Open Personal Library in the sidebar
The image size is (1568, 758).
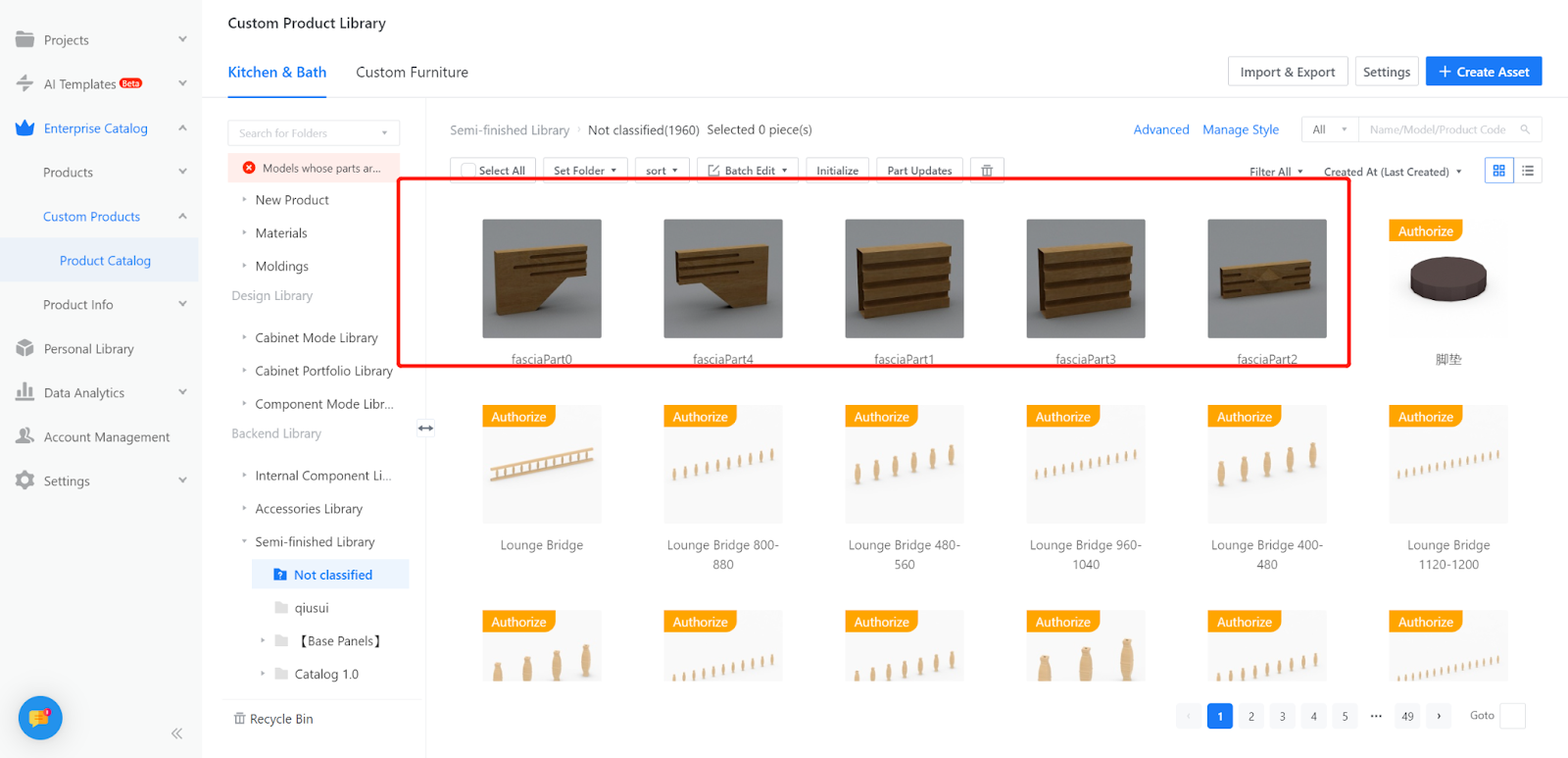(x=88, y=349)
